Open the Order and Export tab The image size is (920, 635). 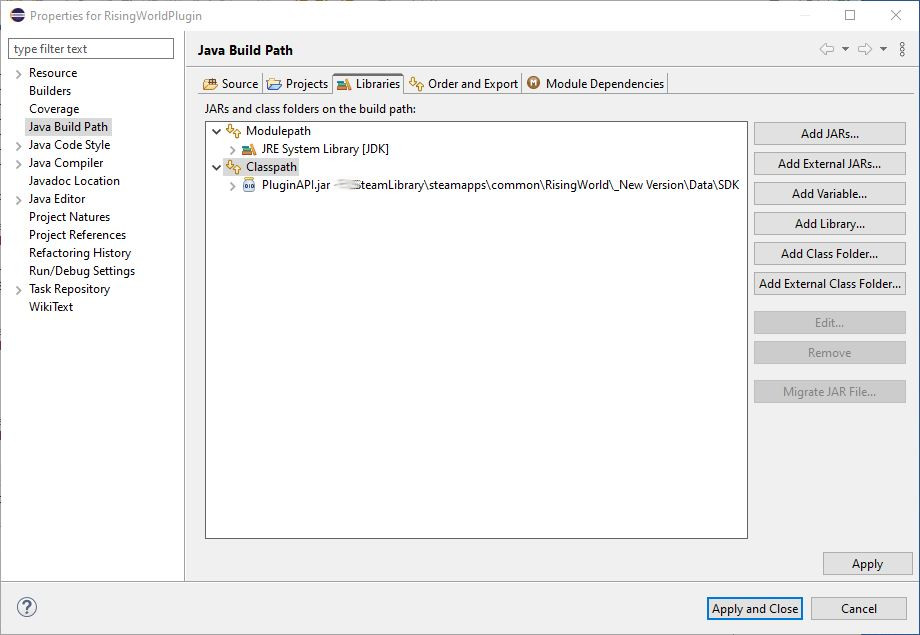pyautogui.click(x=464, y=84)
